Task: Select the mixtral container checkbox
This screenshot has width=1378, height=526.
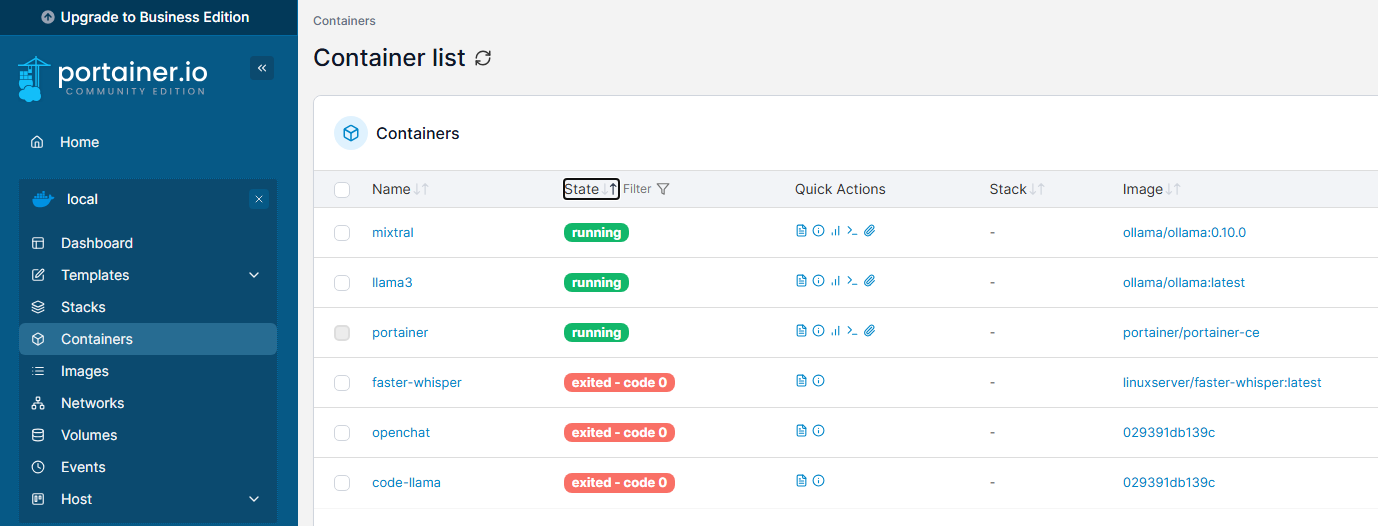Action: pyautogui.click(x=342, y=233)
